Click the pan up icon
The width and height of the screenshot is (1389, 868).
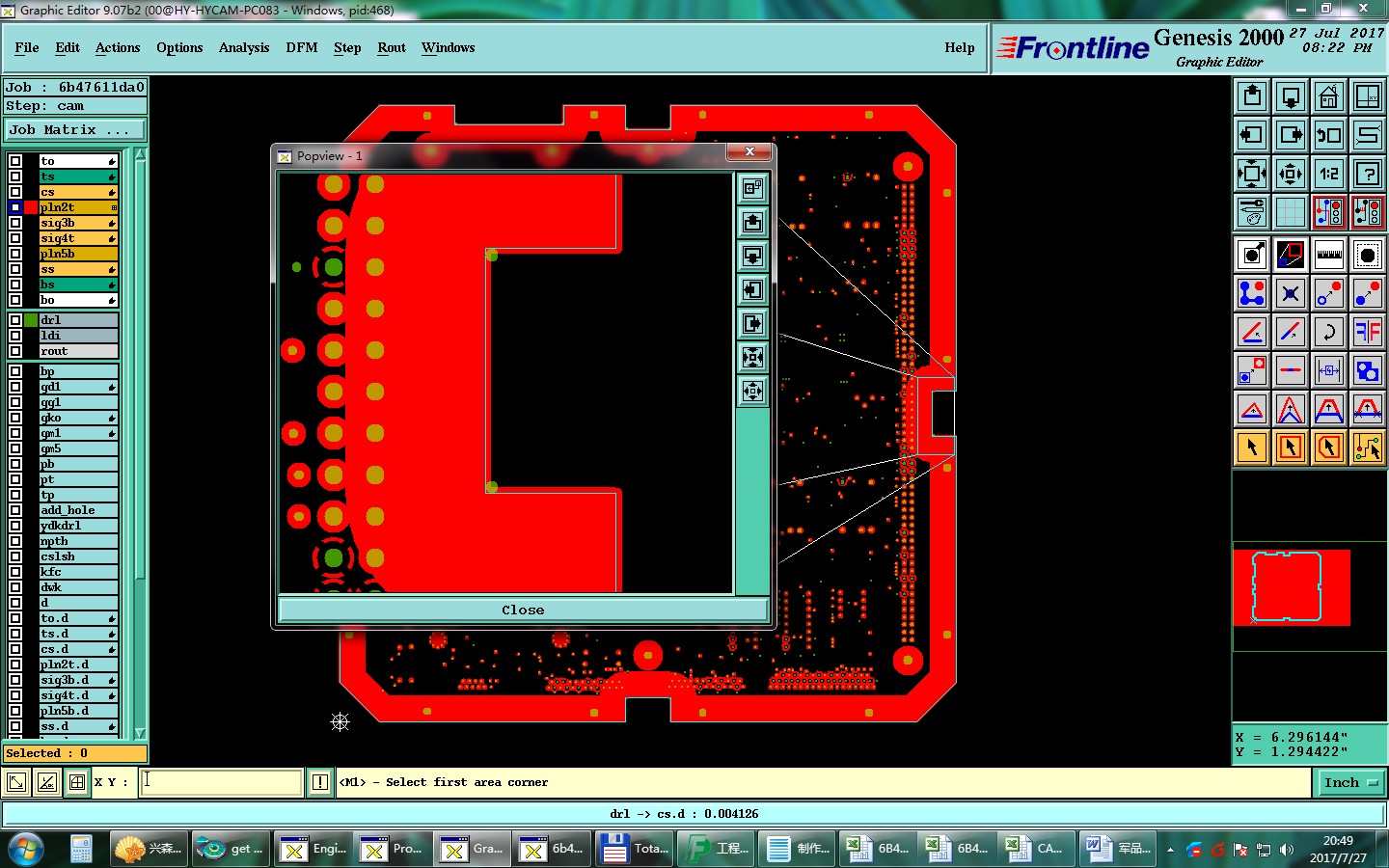point(1252,96)
